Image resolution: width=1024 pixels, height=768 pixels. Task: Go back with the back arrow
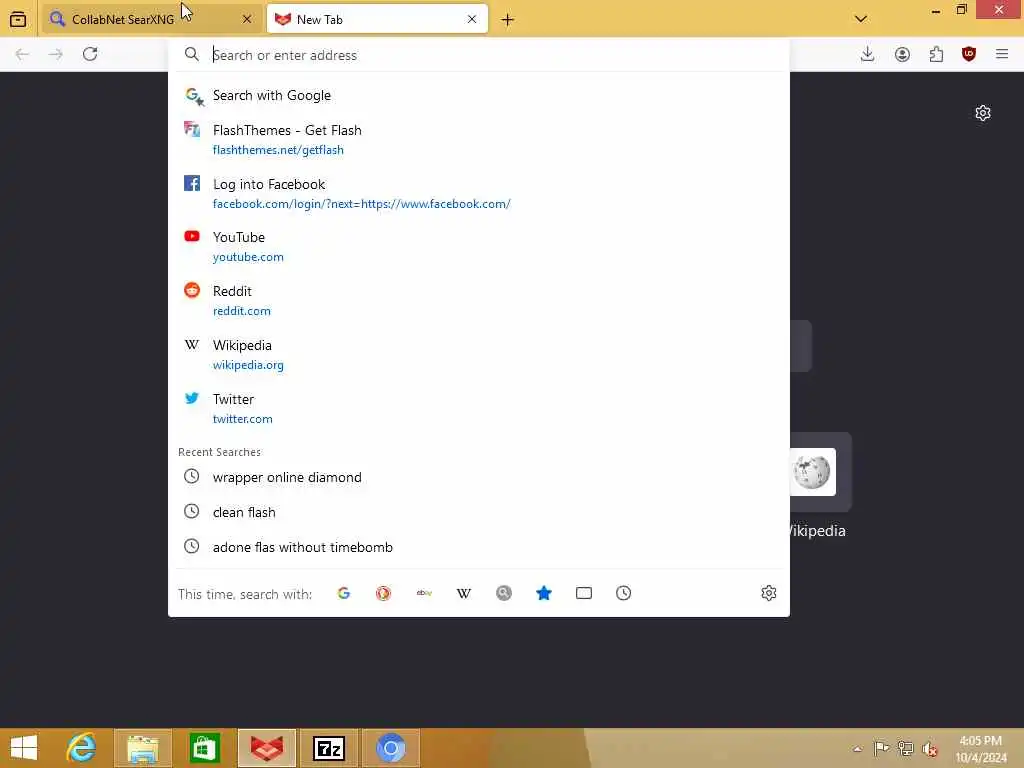tap(22, 54)
